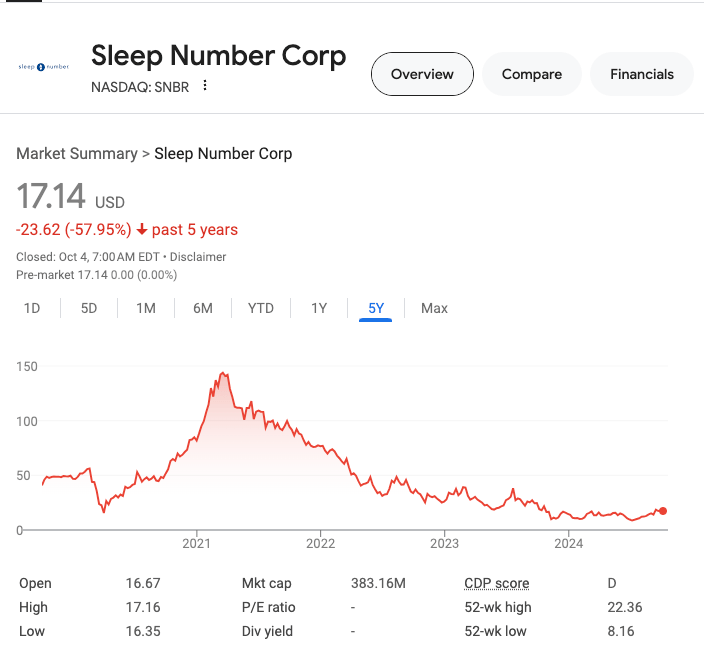This screenshot has width=704, height=654.
Task: Click the 2023 label on chart axis
Action: coord(444,544)
